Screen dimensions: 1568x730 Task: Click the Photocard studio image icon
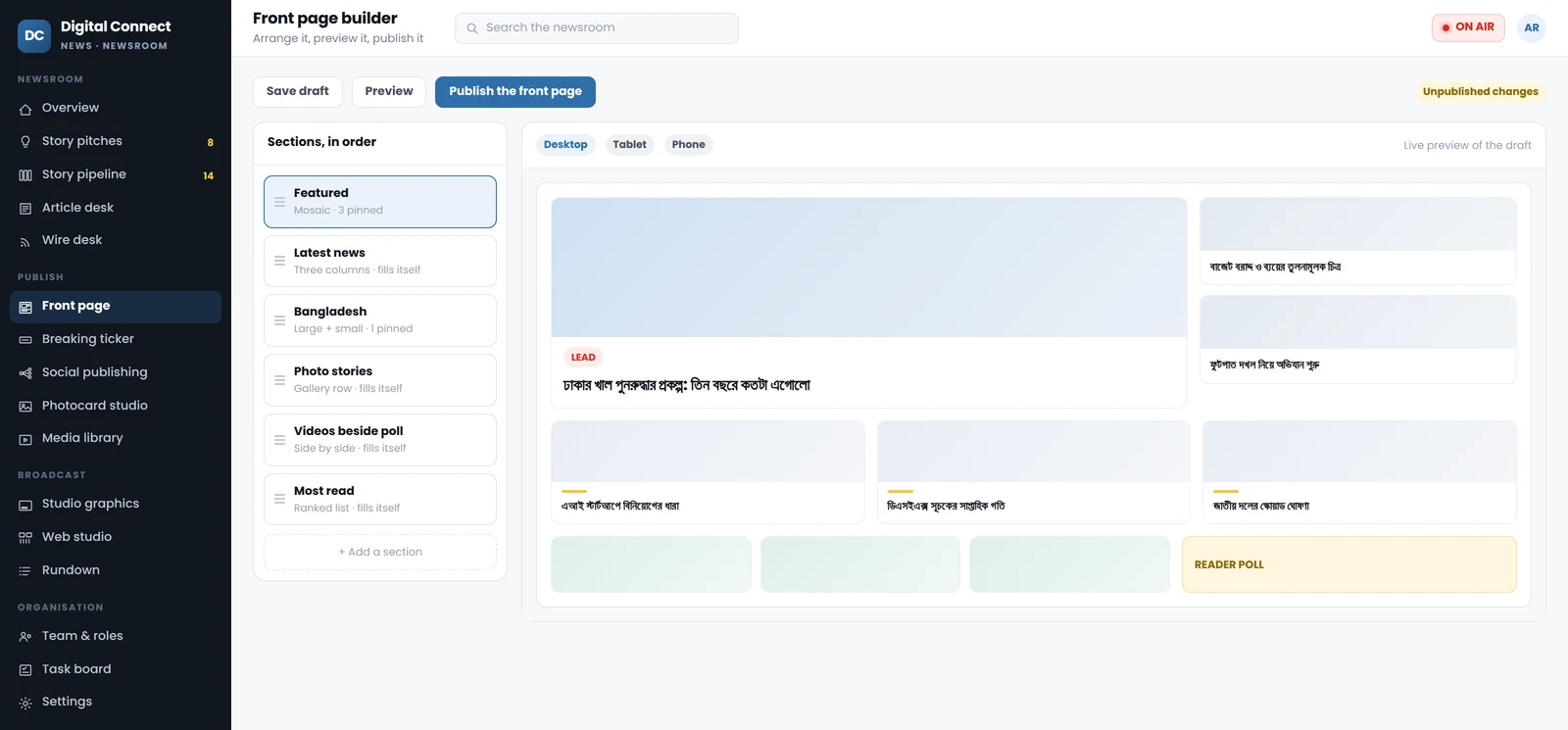(x=25, y=407)
